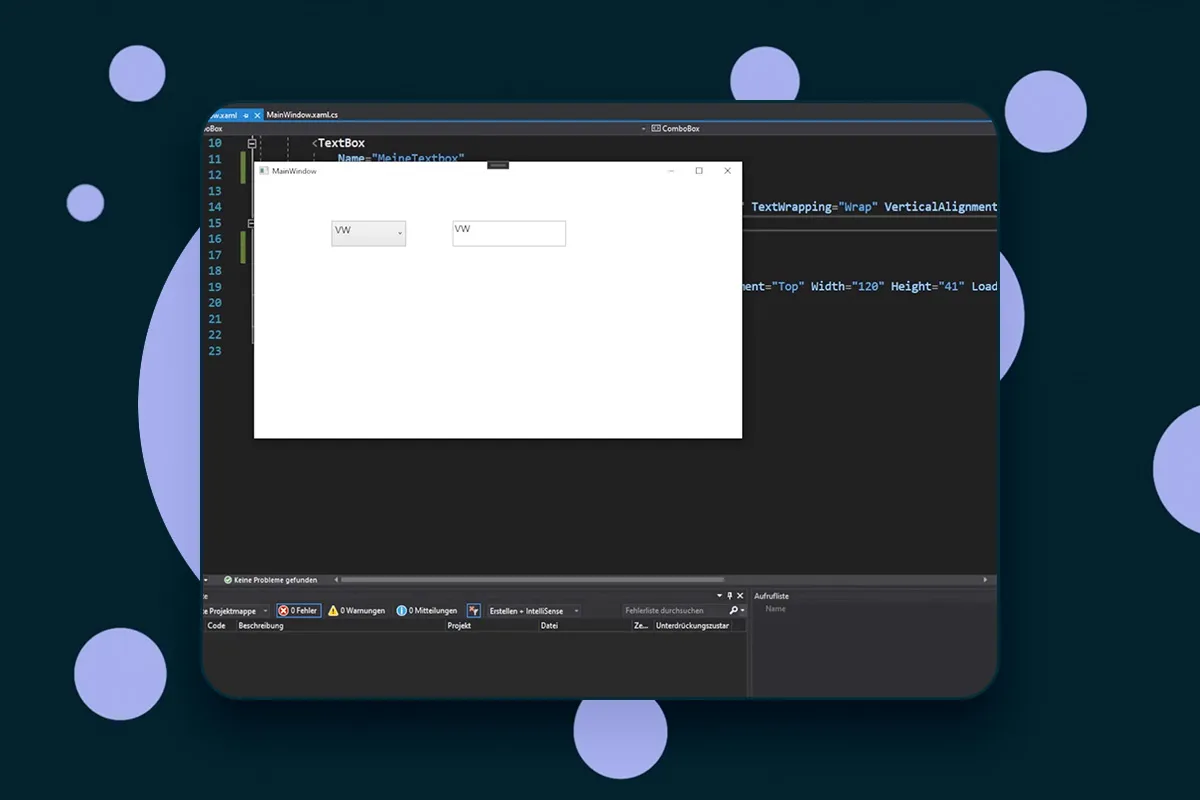
Task: Open the Erstellen + IntelliSense dropdown
Action: point(533,610)
